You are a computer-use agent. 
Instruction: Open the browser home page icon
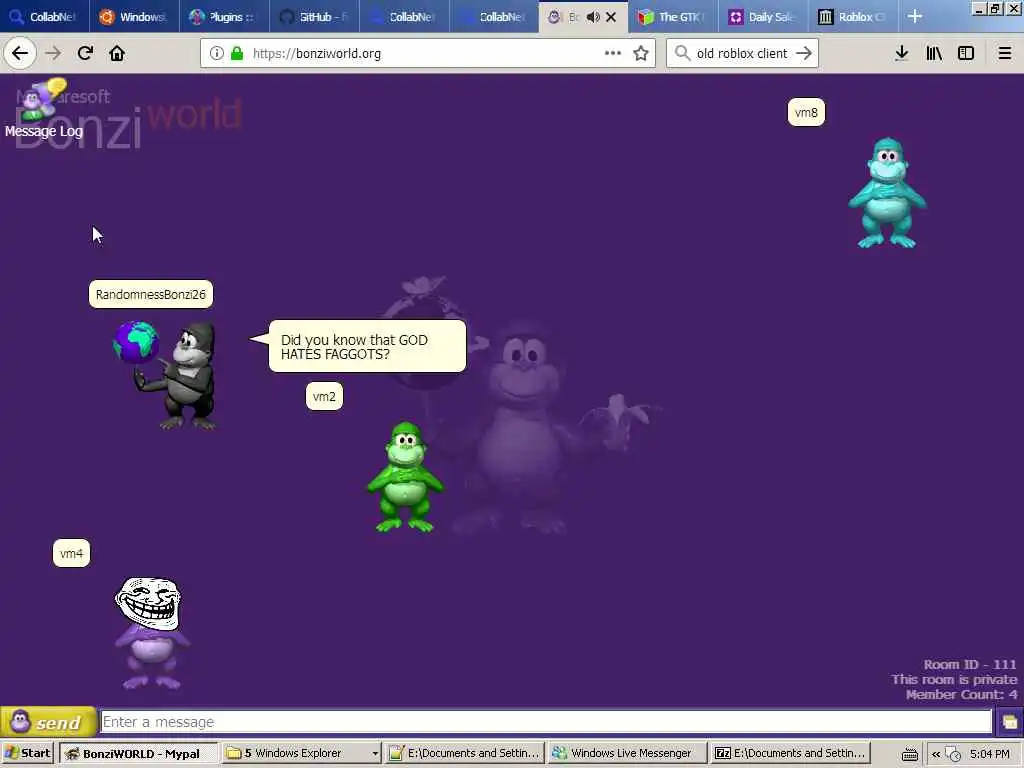[117, 53]
